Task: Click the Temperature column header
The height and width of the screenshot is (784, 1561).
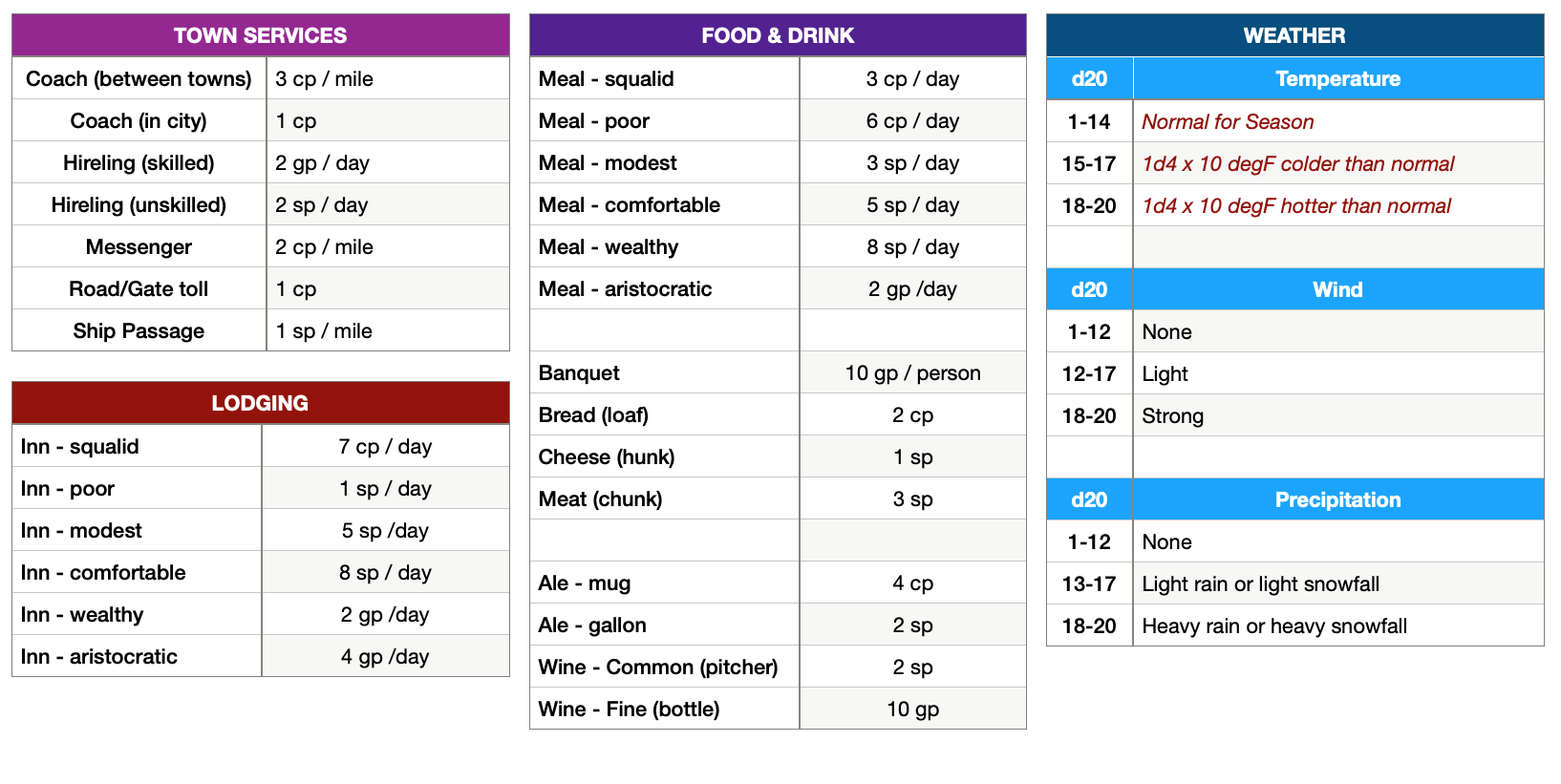Action: [x=1337, y=79]
